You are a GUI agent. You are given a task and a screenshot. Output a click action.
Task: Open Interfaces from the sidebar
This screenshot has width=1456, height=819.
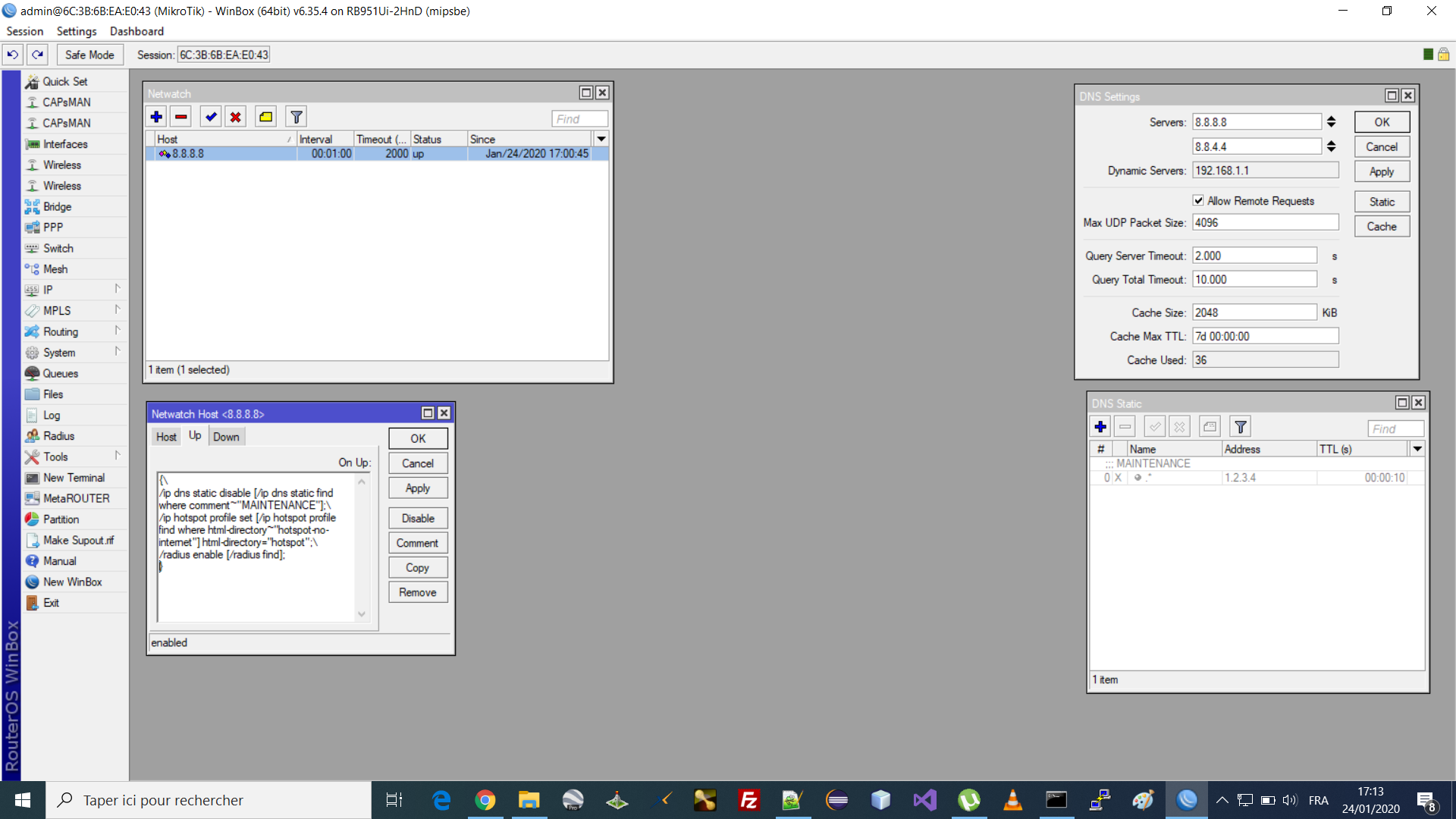pos(65,144)
